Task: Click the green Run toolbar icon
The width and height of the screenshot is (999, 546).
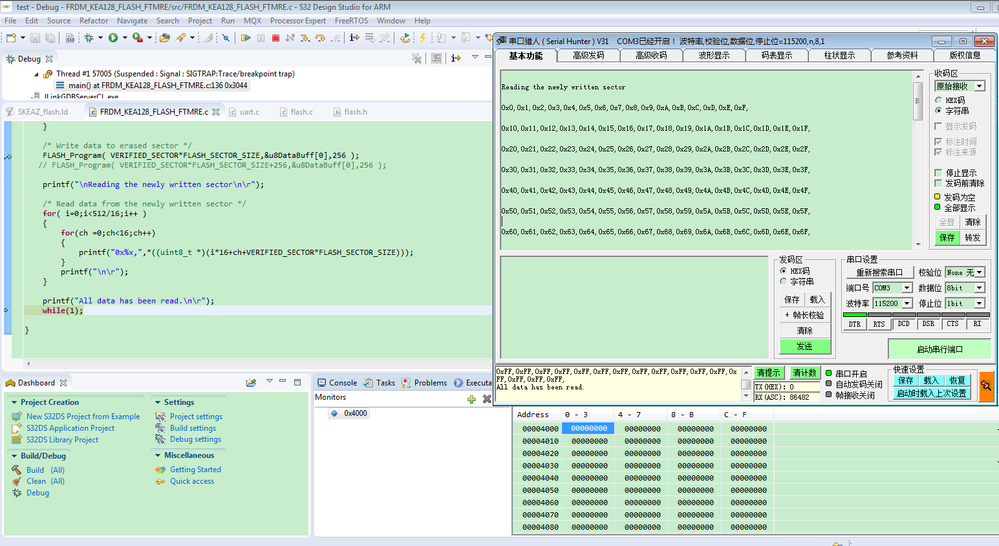Action: 113,38
